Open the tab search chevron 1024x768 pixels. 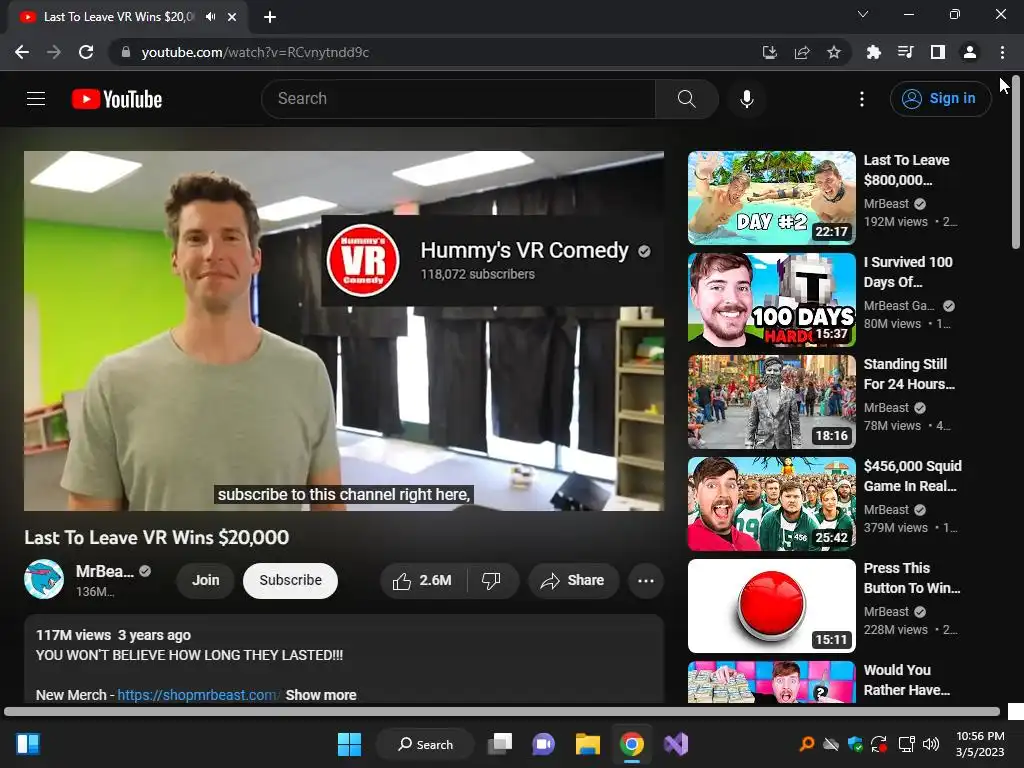click(x=863, y=14)
